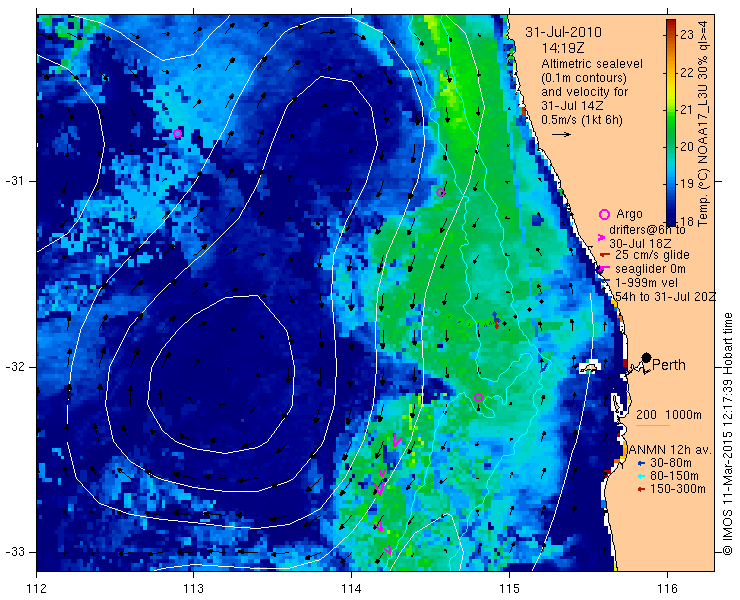The width and height of the screenshot is (740, 600).
Task: Click the Argo float marker near 114.8E 32.2S
Action: 478,397
